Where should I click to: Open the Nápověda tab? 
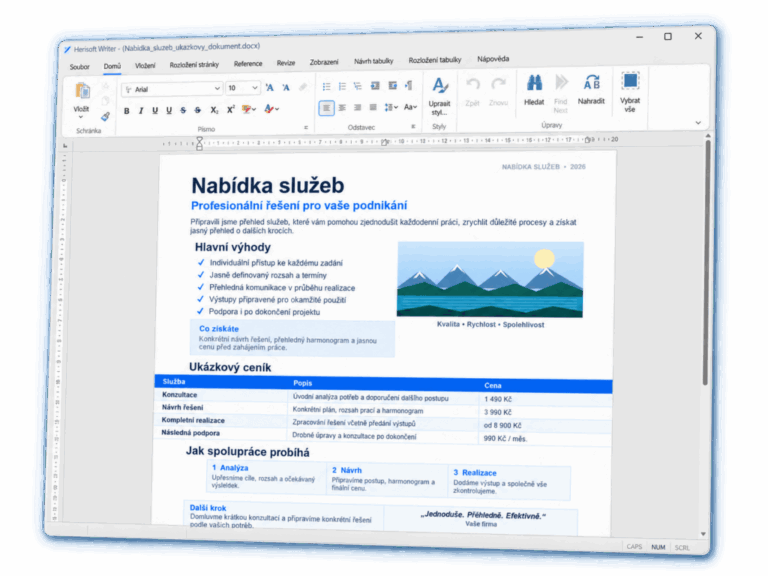493,59
